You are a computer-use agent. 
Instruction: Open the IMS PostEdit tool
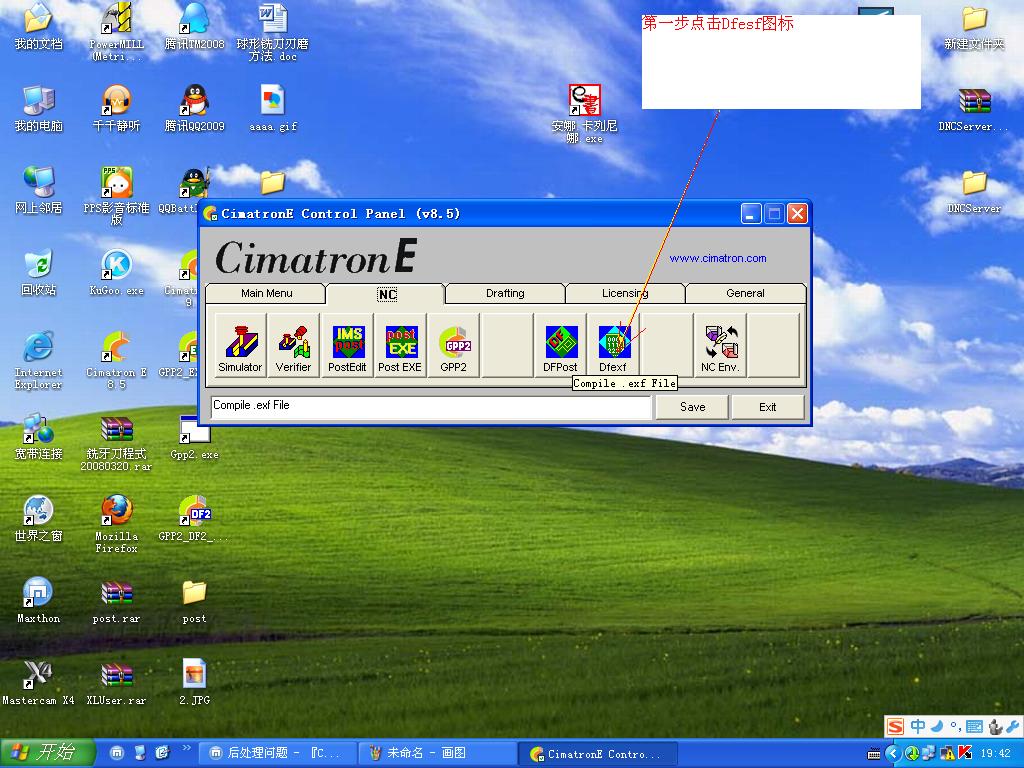point(347,345)
